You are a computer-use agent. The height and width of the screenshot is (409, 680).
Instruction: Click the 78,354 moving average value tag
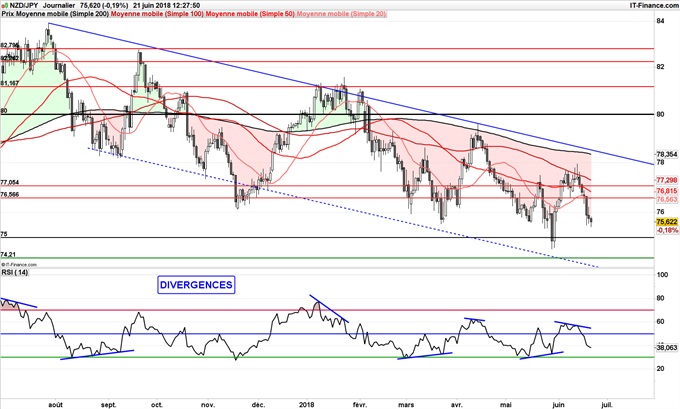coord(667,154)
